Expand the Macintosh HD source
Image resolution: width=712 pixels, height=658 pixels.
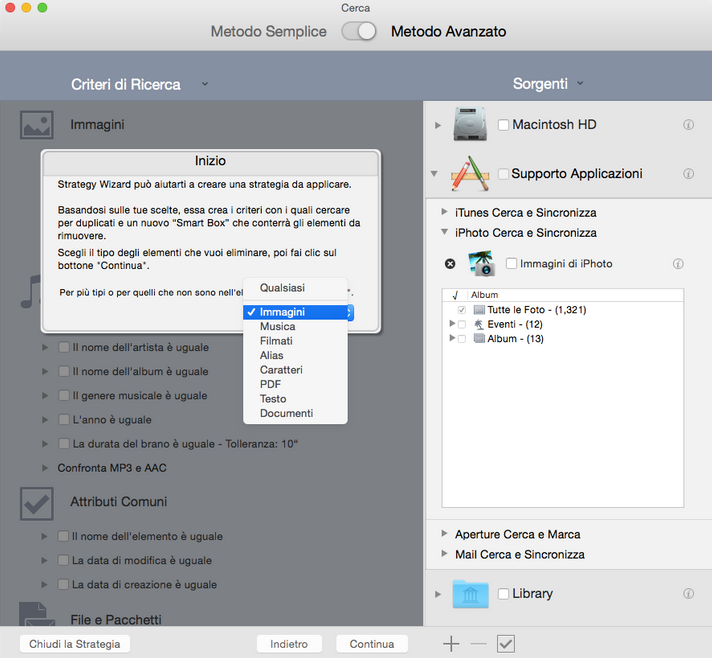click(x=438, y=125)
